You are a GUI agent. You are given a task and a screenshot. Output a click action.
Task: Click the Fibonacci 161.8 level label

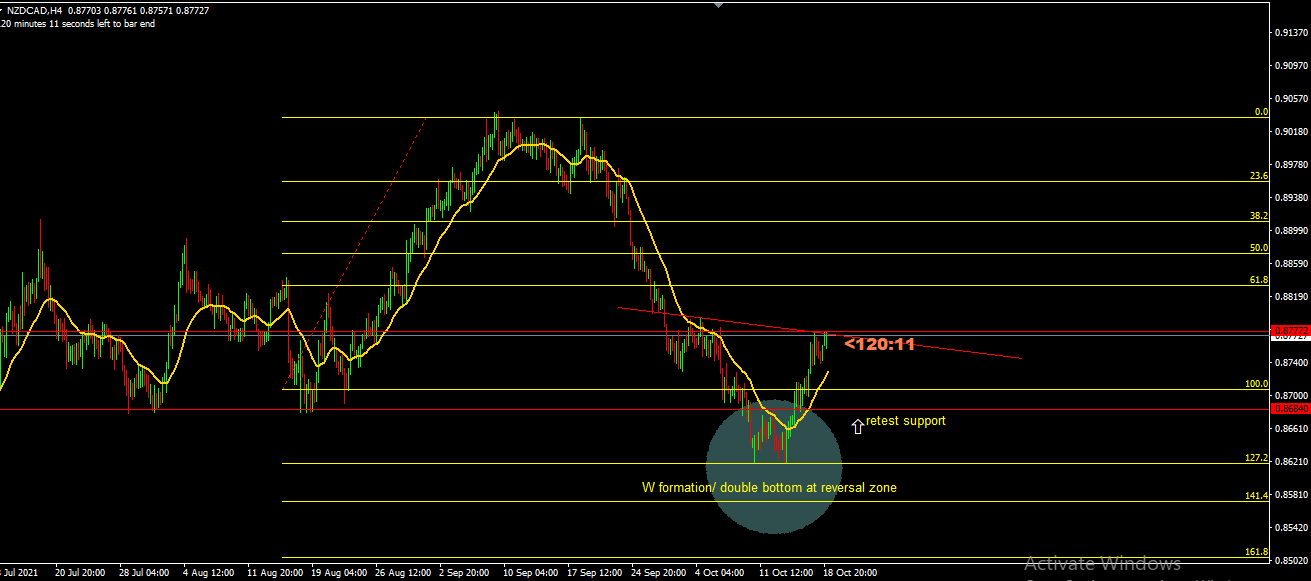pyautogui.click(x=1257, y=552)
